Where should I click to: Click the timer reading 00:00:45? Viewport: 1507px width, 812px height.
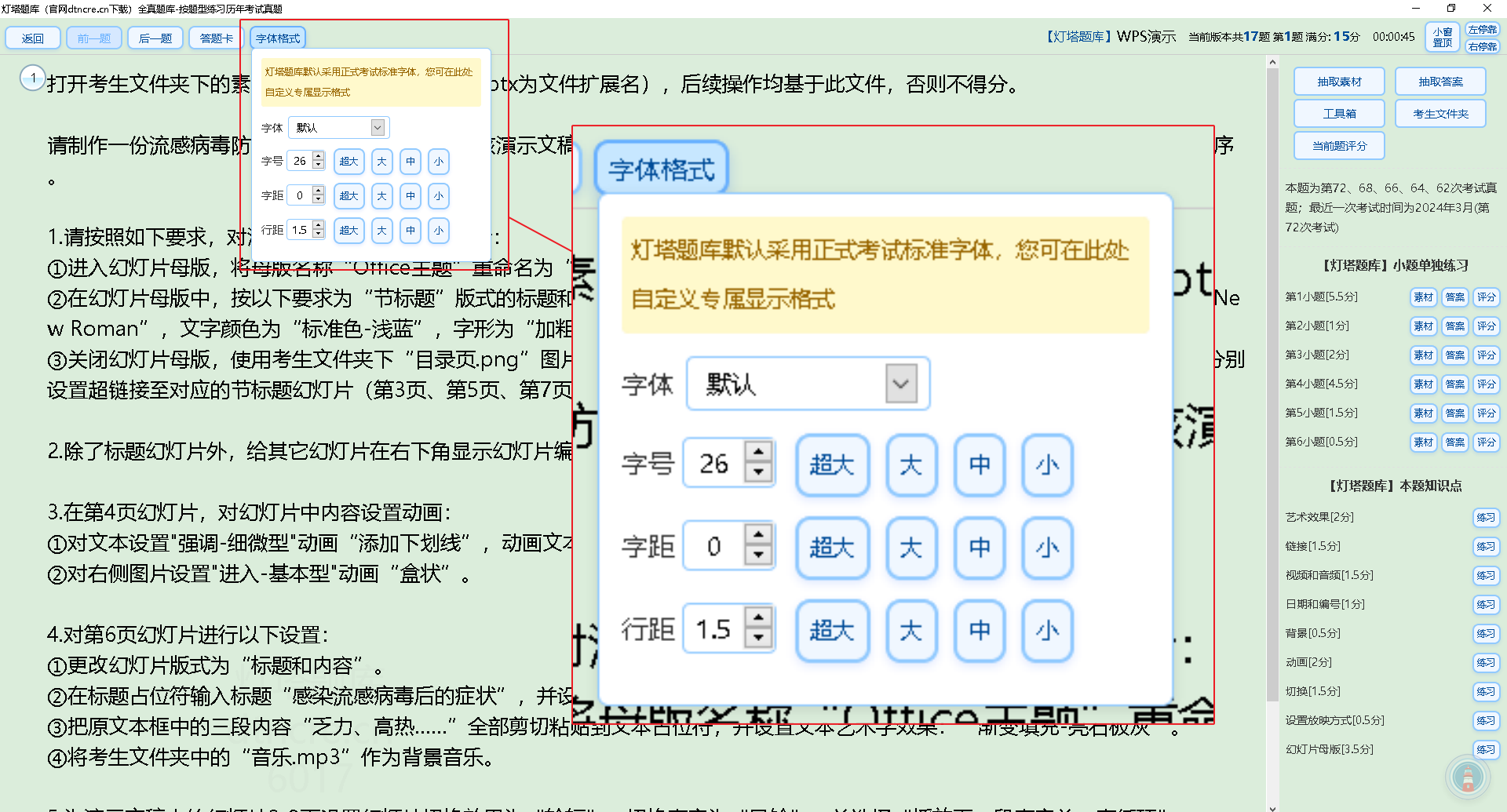point(1393,37)
